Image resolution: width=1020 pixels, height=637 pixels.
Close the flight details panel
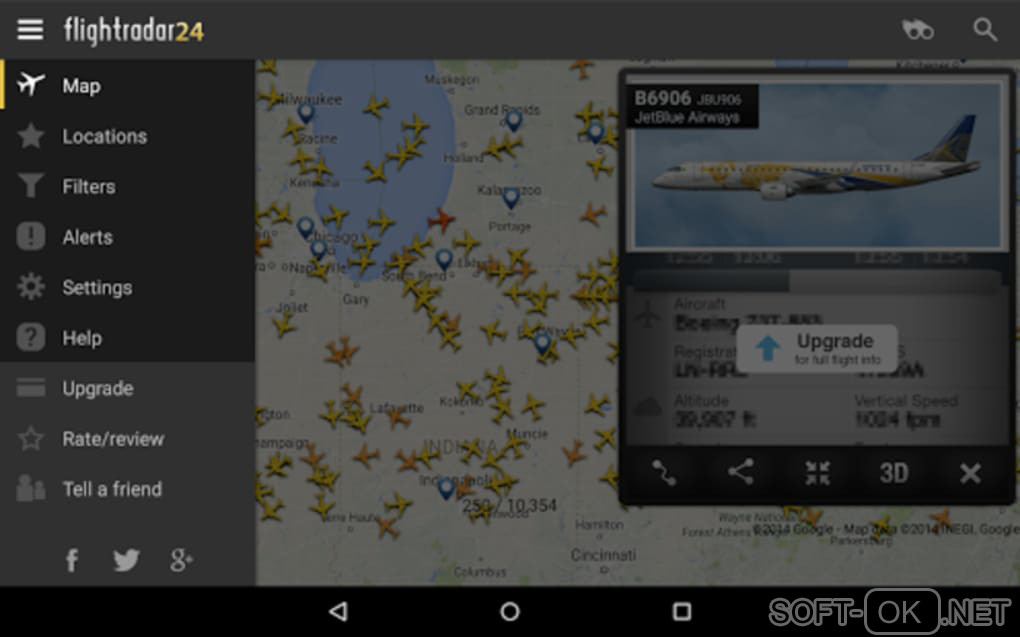click(970, 473)
